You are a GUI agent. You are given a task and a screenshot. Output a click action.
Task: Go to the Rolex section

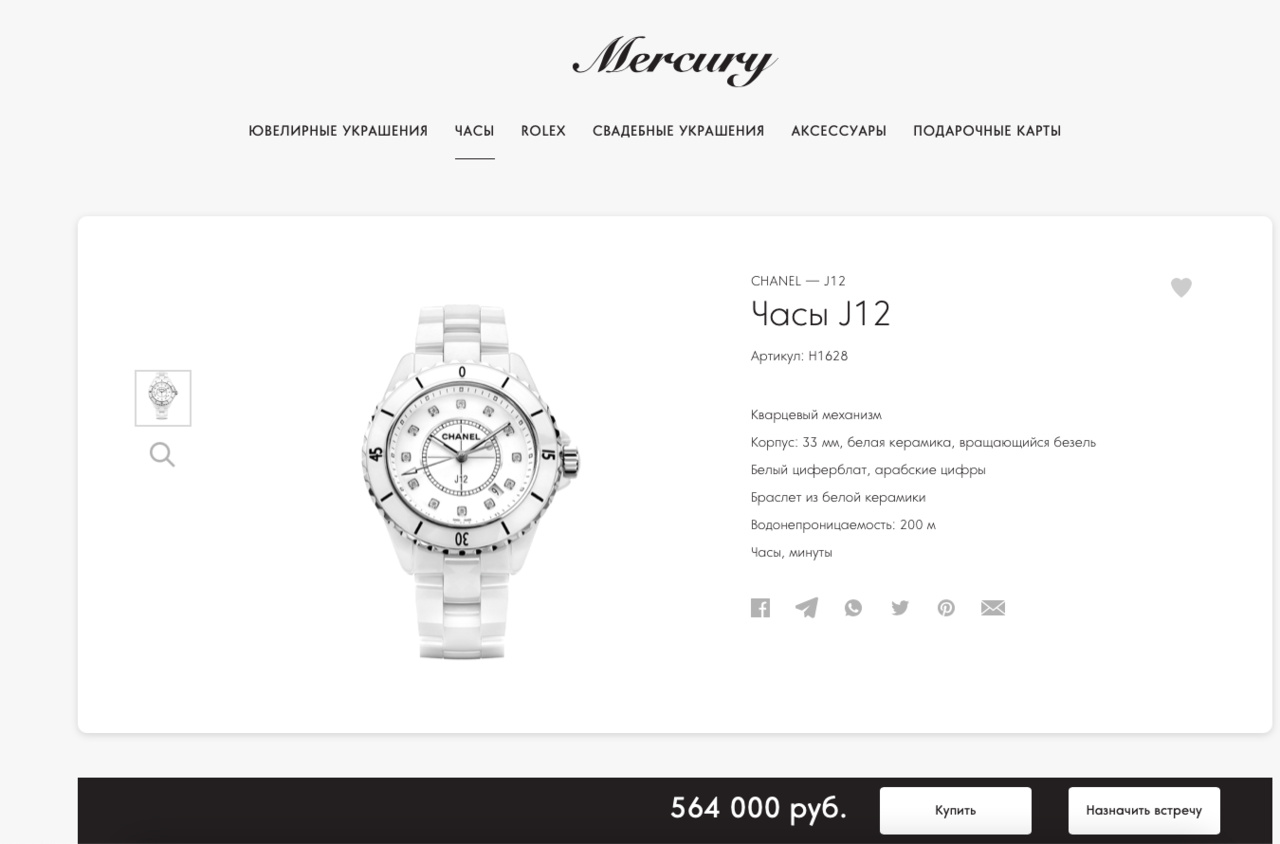[x=543, y=131]
